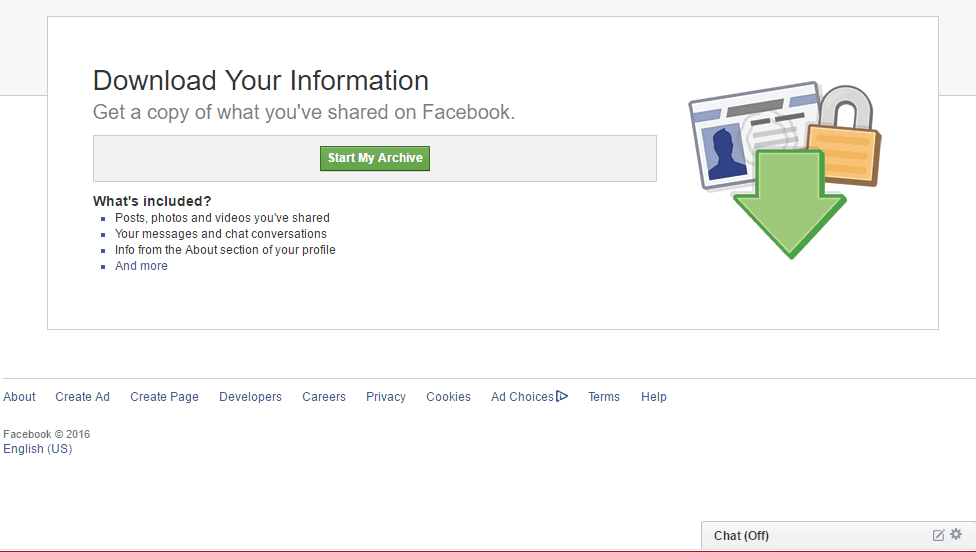
Task: Click the AdChoices triangle icon
Action: (x=562, y=397)
